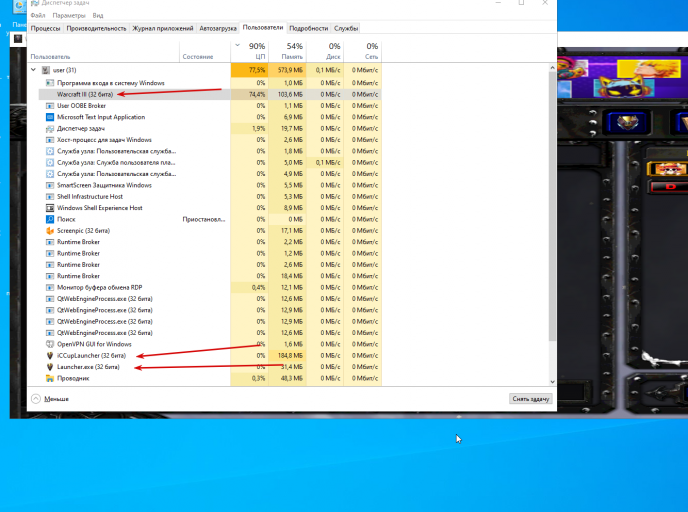Select the Warcraft III (32 бита) row

210,94
